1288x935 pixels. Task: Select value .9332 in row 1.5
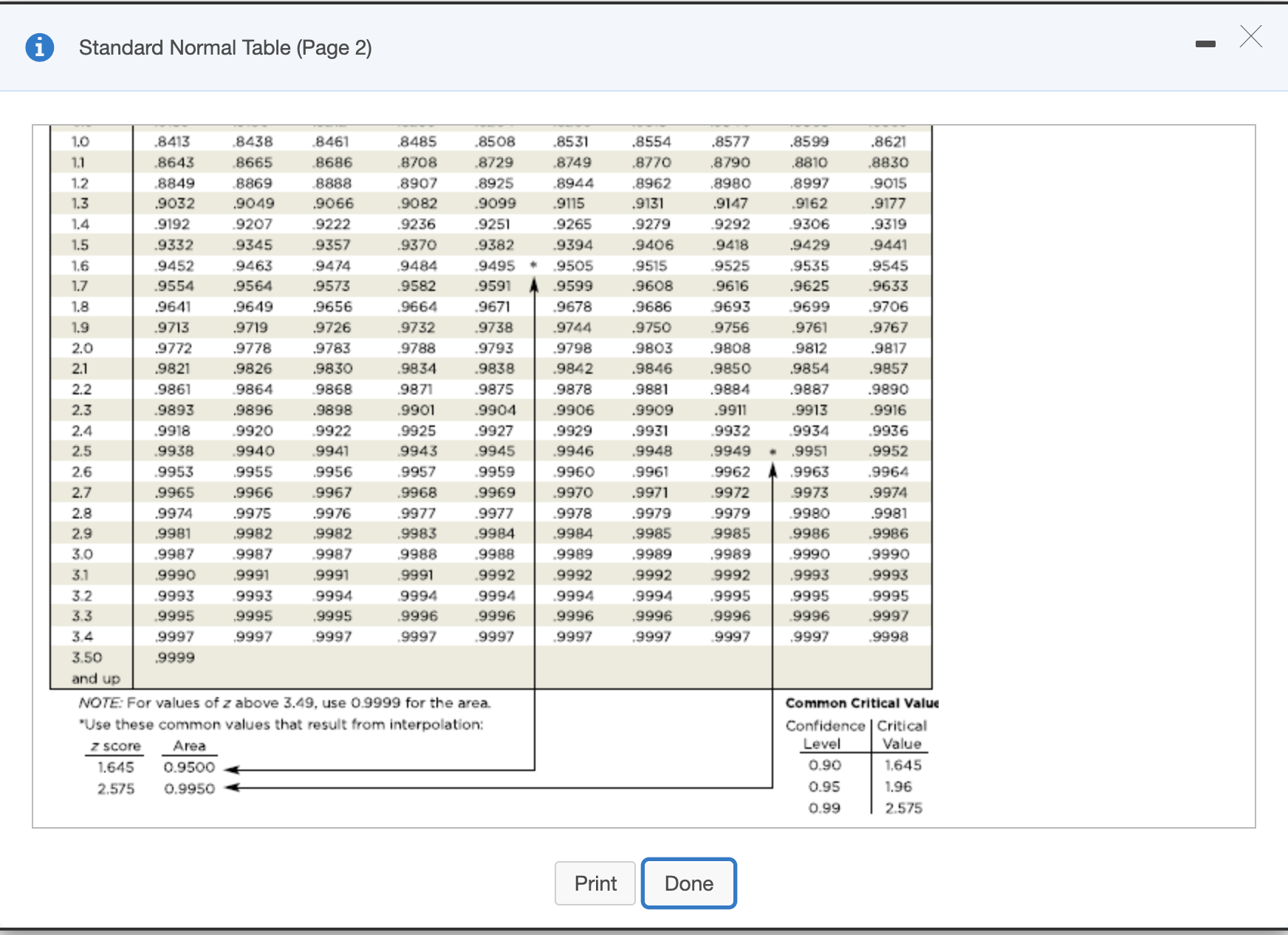coord(175,245)
